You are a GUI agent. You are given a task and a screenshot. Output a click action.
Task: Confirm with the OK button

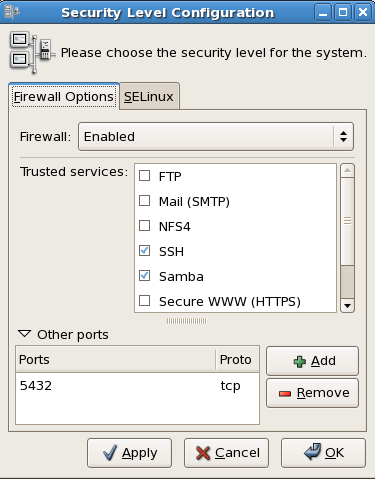tap(323, 453)
